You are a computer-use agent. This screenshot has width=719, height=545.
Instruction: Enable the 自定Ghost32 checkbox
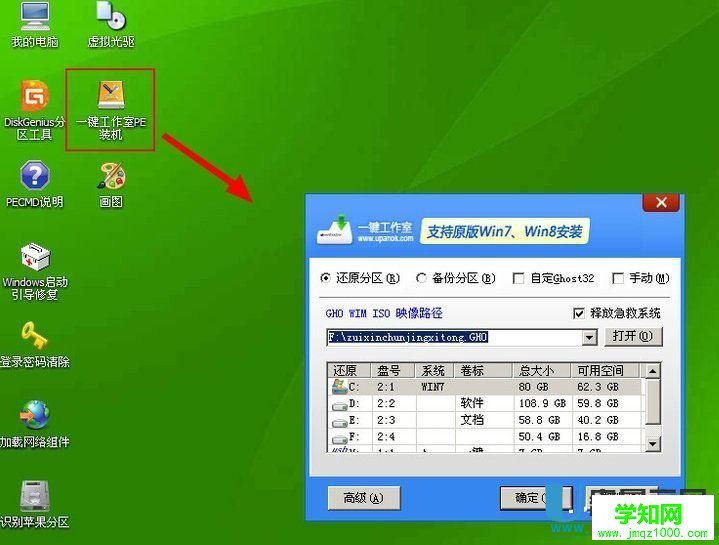(x=518, y=278)
